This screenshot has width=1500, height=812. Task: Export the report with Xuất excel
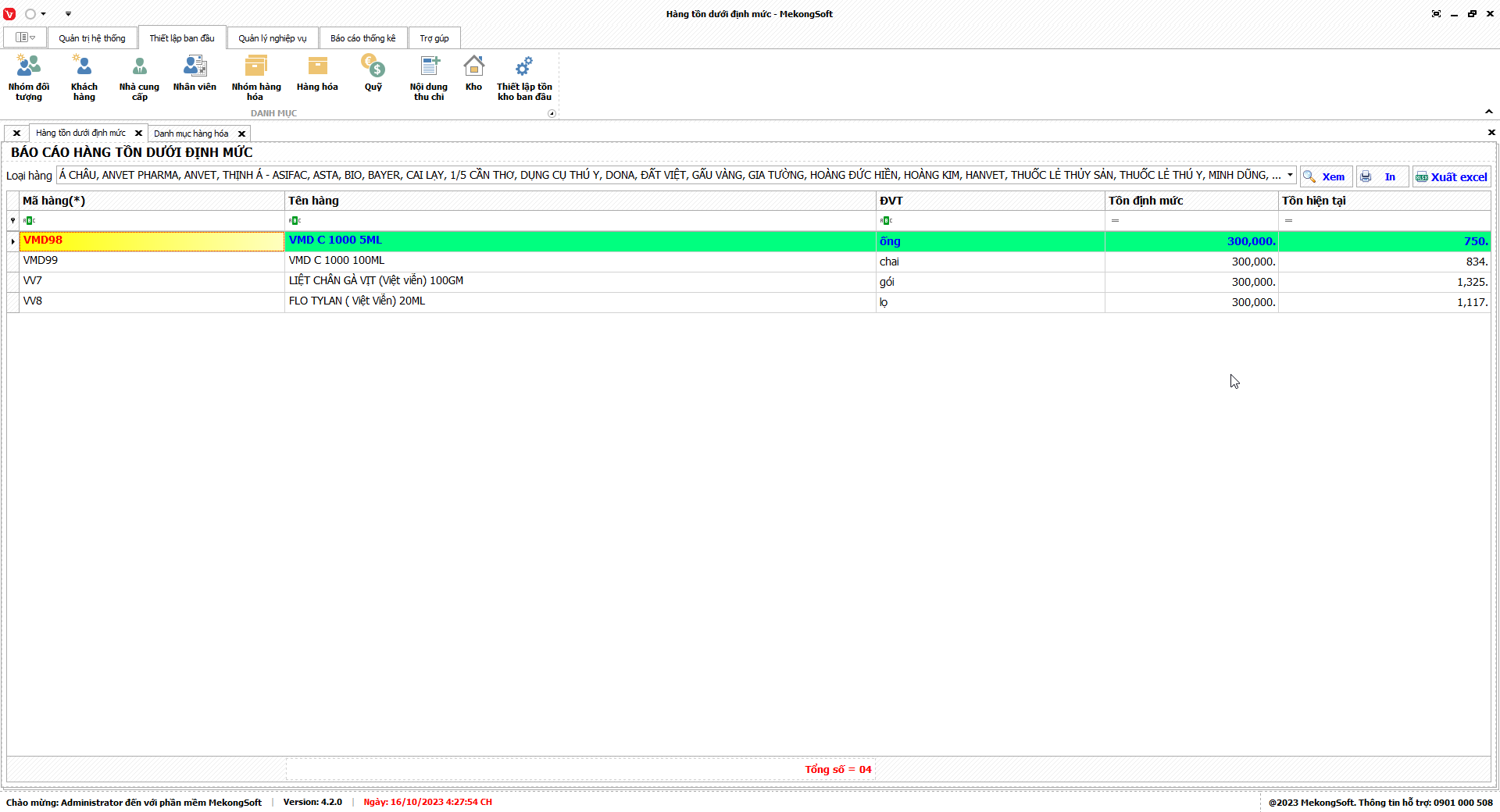click(x=1452, y=176)
